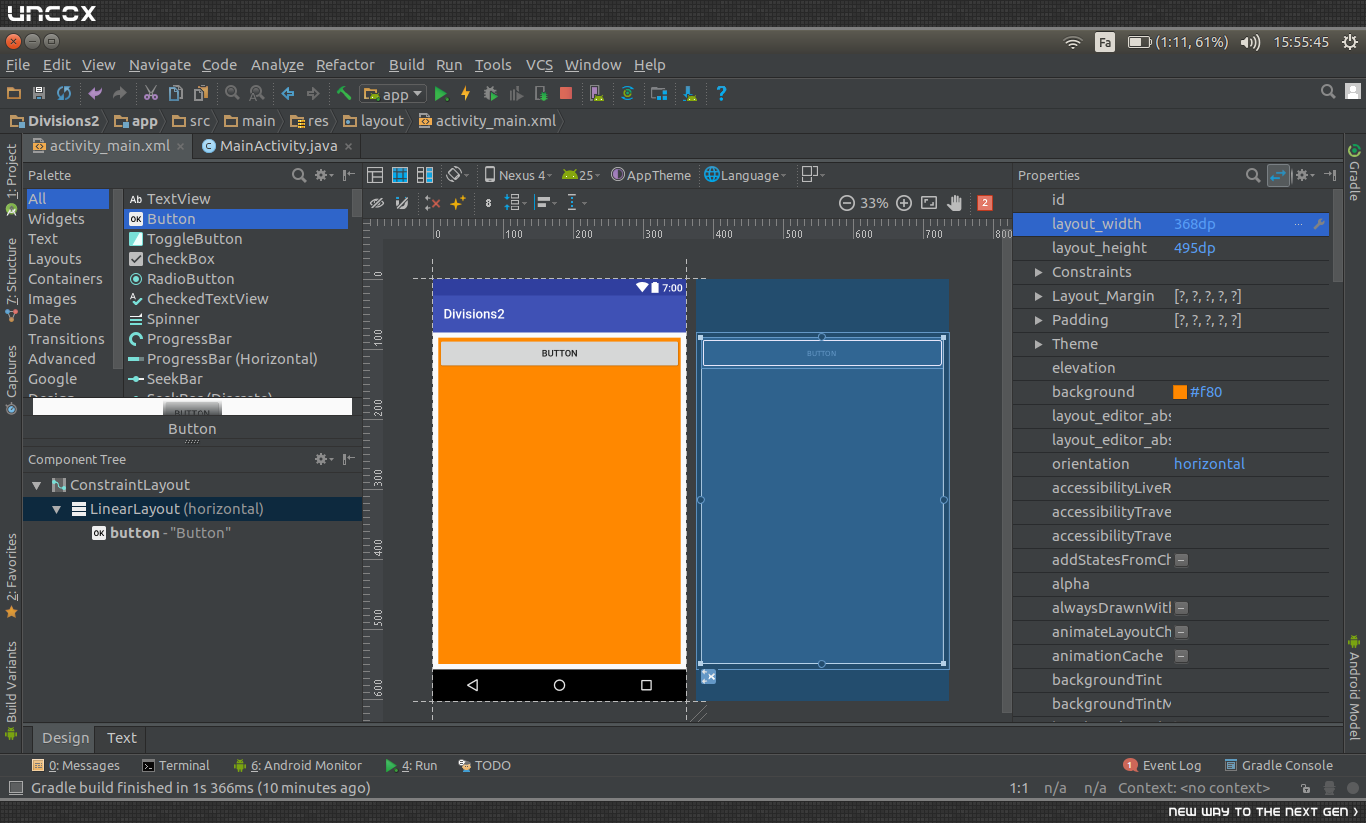Zoom out the design with the minus icon
Screen dimensions: 1366x823
coord(847,203)
